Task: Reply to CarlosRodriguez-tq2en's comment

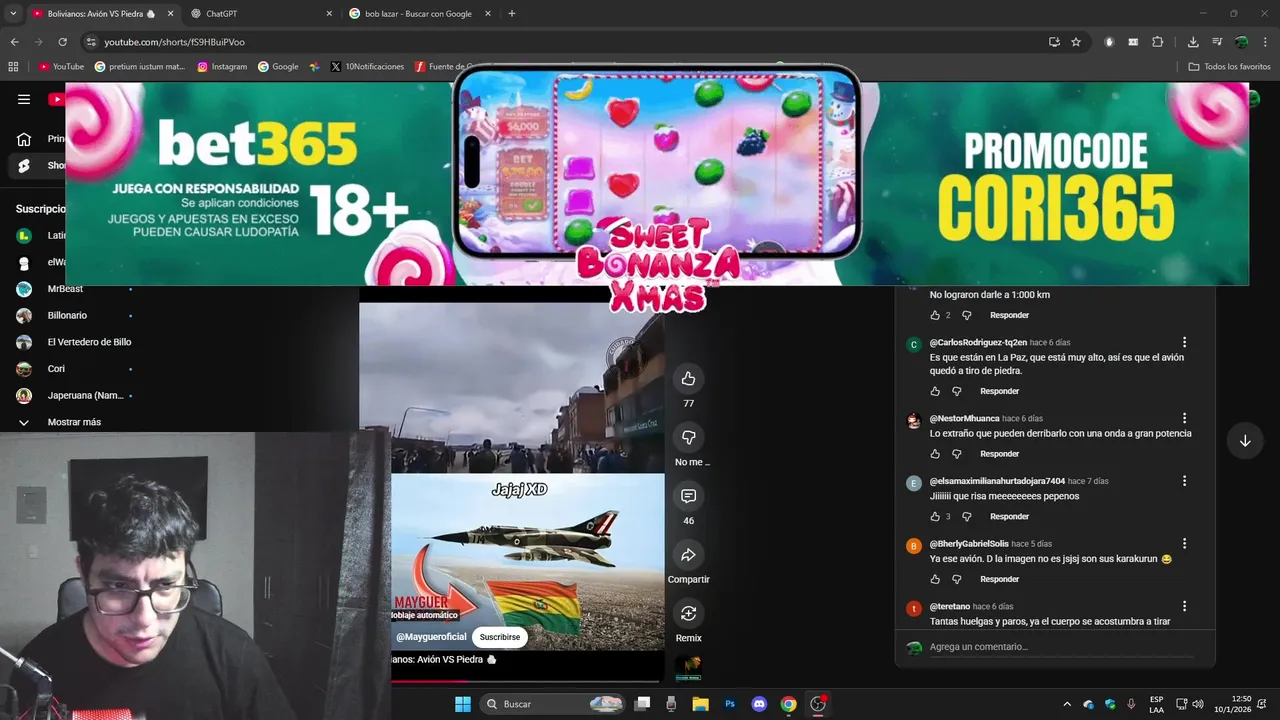Action: (999, 391)
